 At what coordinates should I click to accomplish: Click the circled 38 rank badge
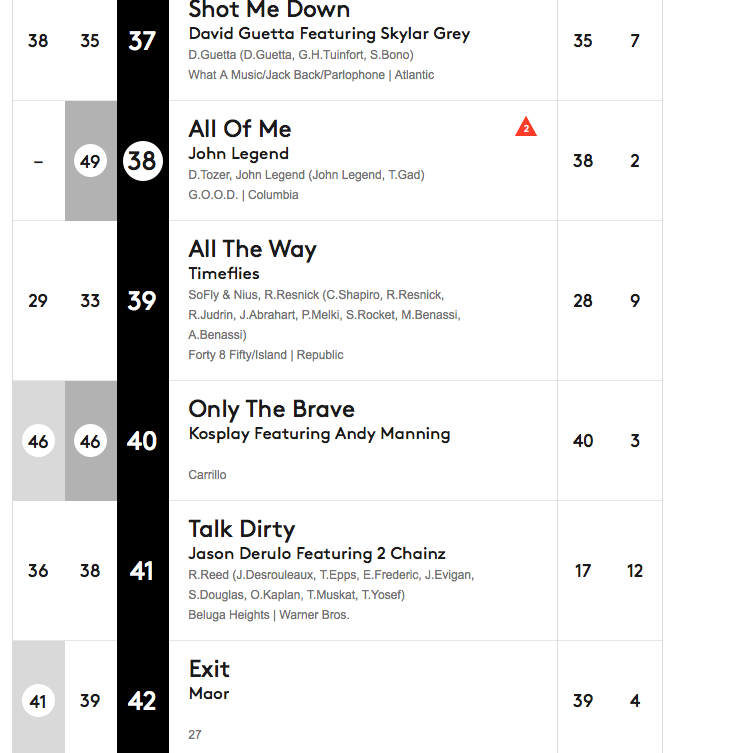point(142,161)
